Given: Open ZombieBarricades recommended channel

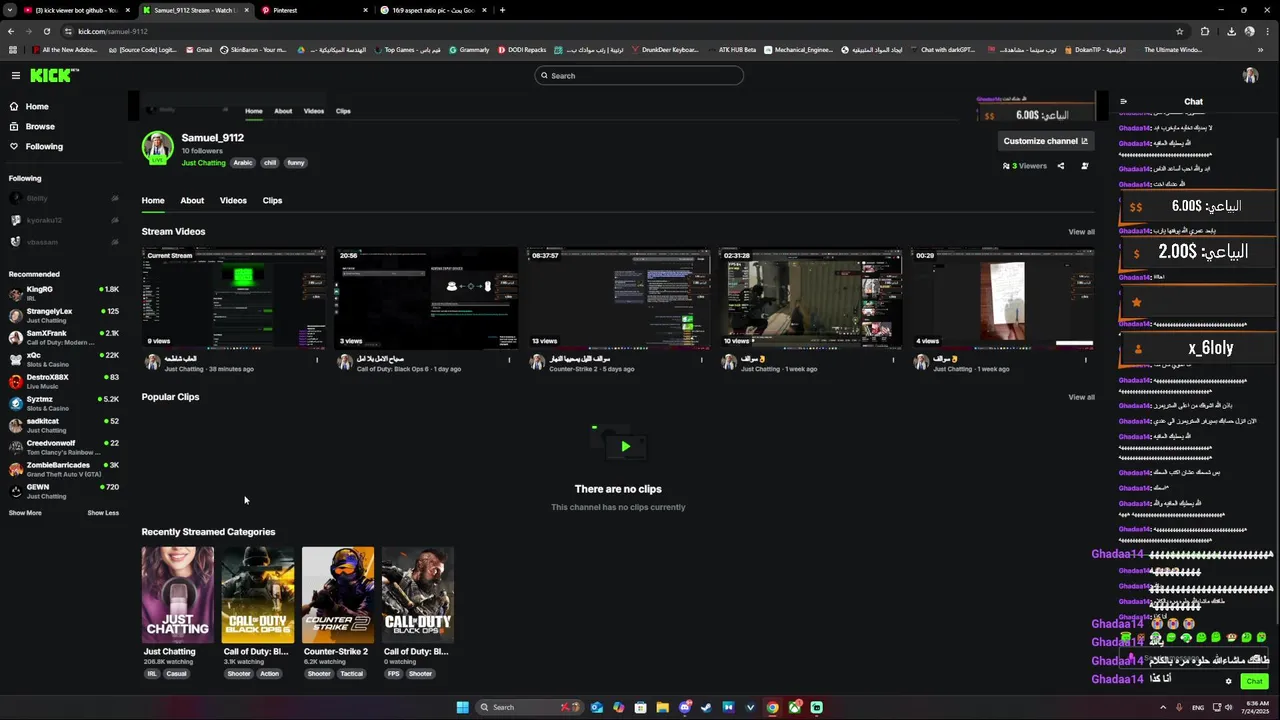Looking at the screenshot, I should (64, 469).
